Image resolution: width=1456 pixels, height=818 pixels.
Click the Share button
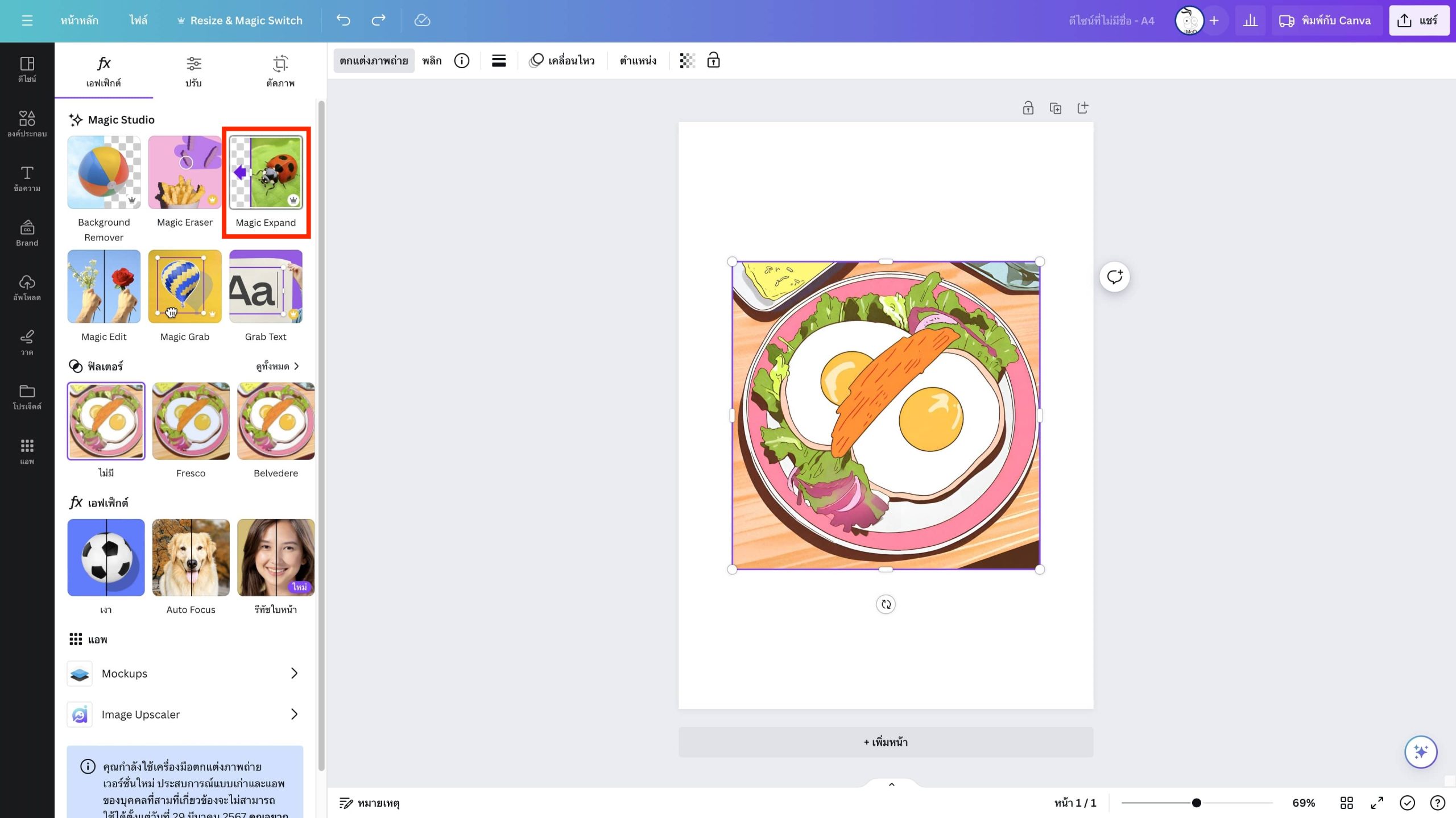pos(1418,20)
